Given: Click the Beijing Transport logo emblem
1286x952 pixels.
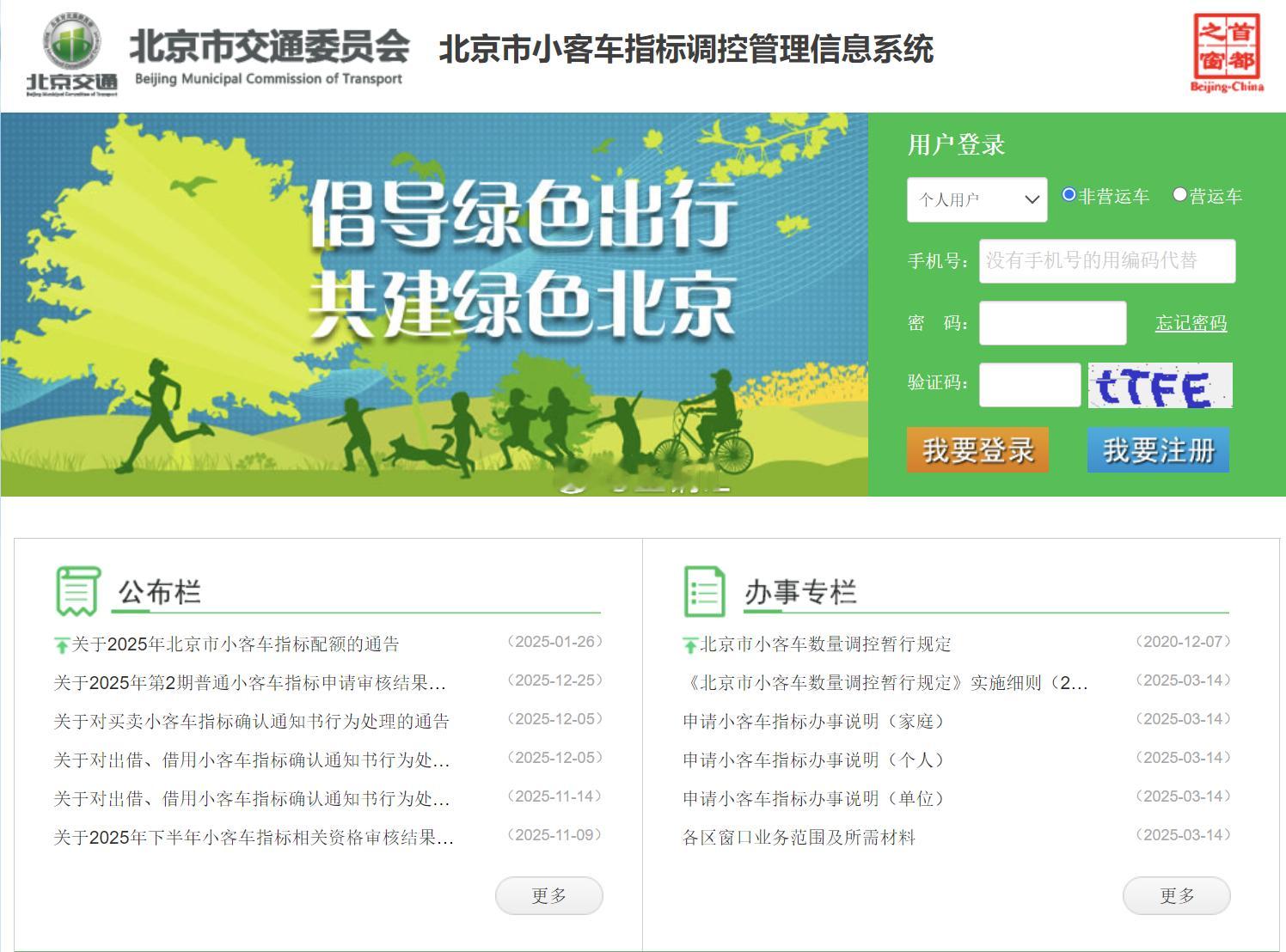Looking at the screenshot, I should point(72,53).
